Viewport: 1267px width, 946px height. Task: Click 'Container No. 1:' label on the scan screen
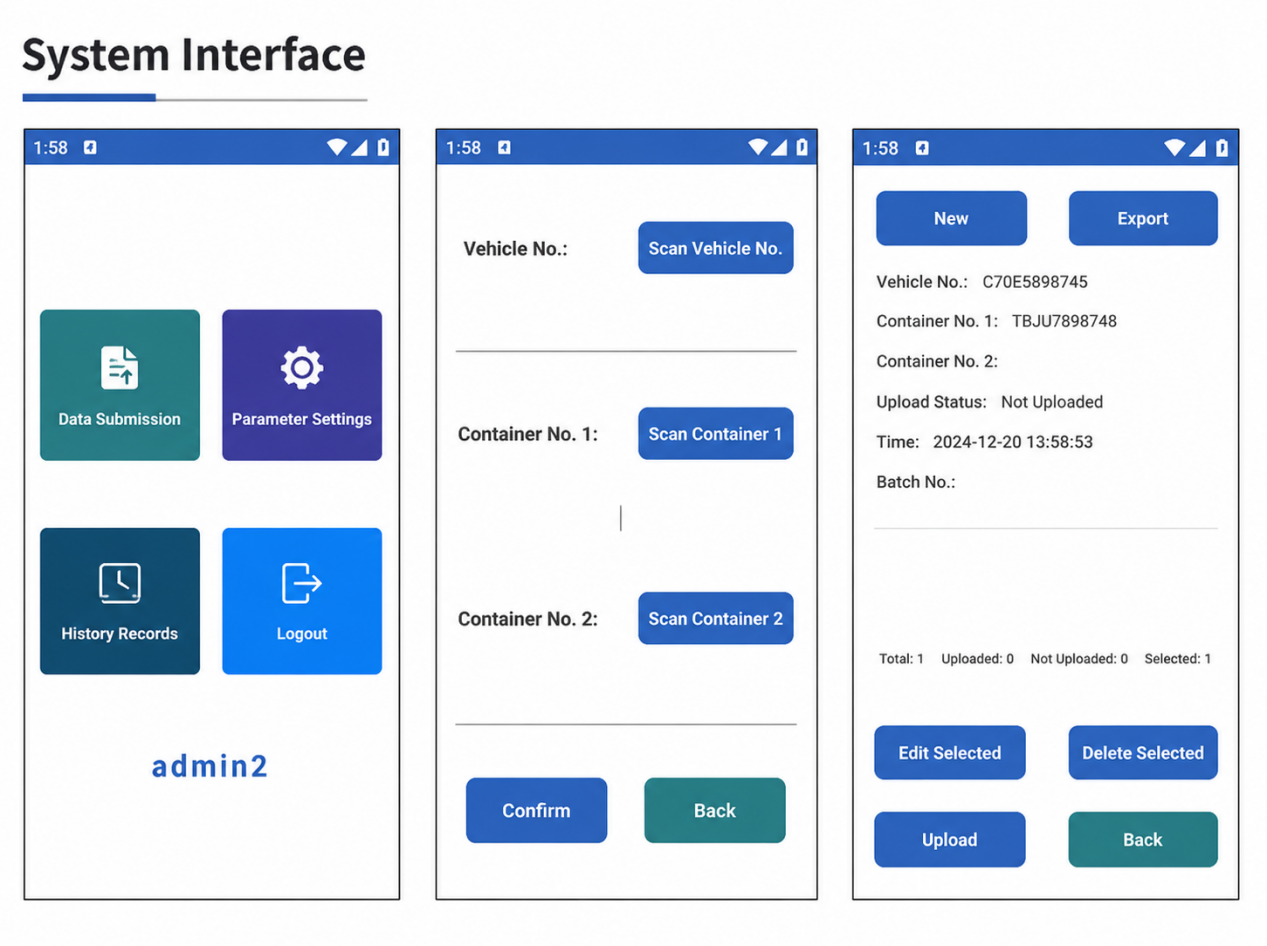pos(528,434)
